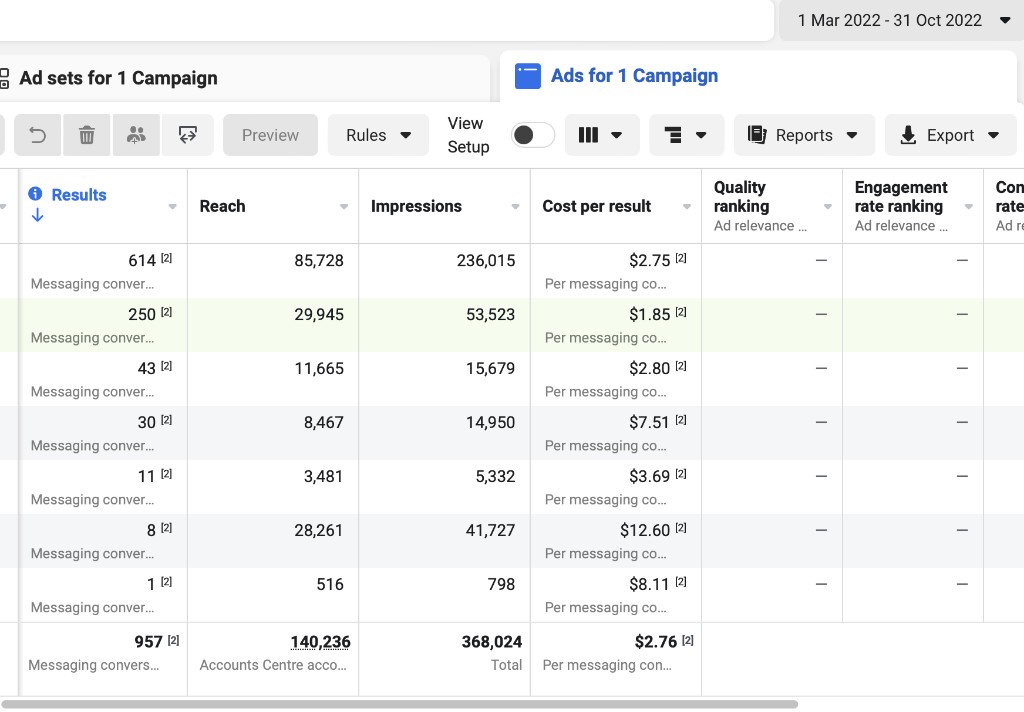Open the Reports dropdown menu

[x=804, y=135]
